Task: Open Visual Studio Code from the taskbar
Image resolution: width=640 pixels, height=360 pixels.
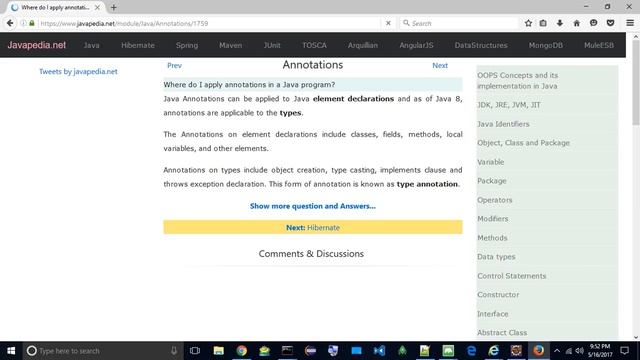Action: click(379, 351)
